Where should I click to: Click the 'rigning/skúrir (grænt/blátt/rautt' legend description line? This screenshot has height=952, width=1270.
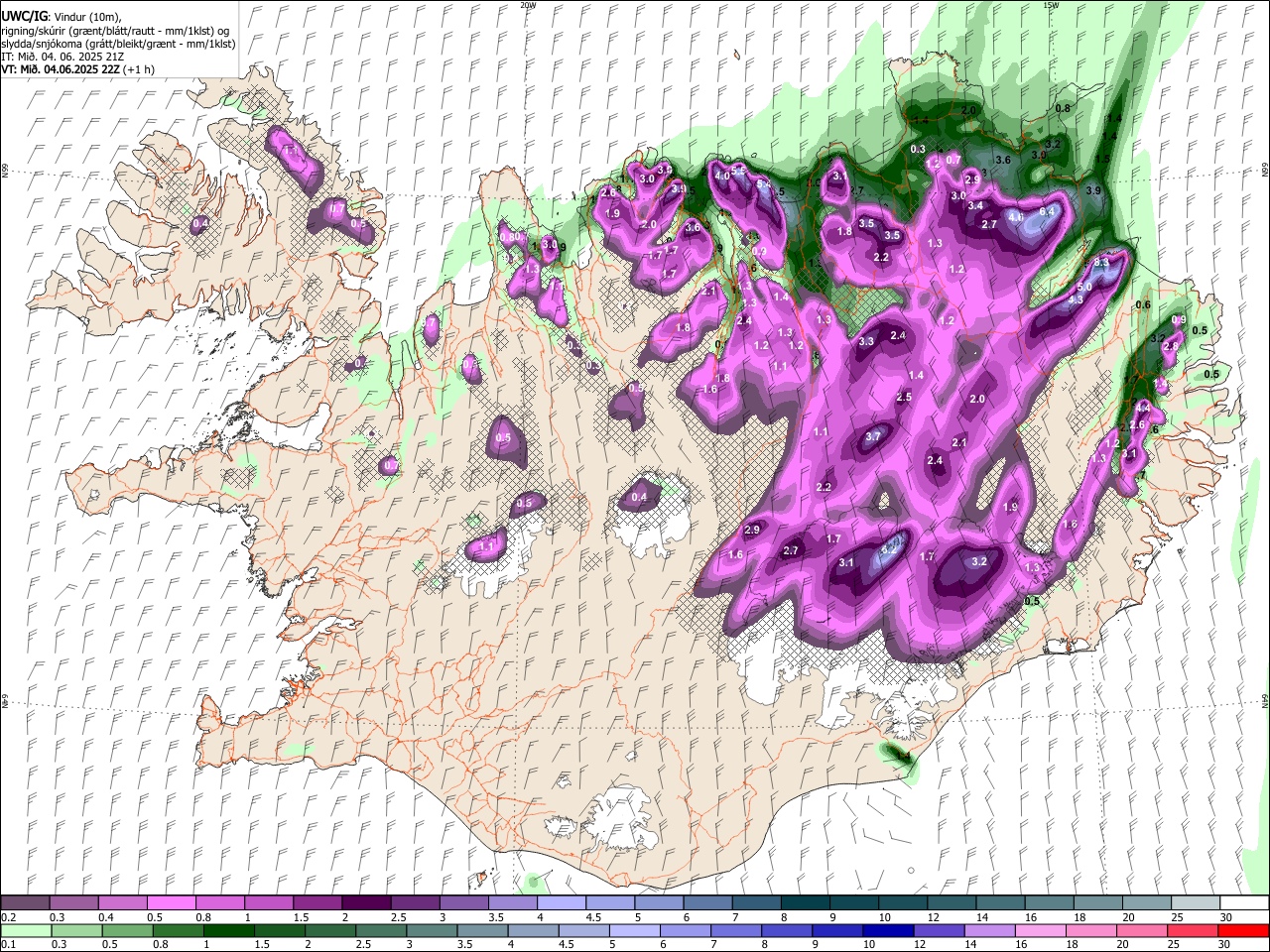117,31
